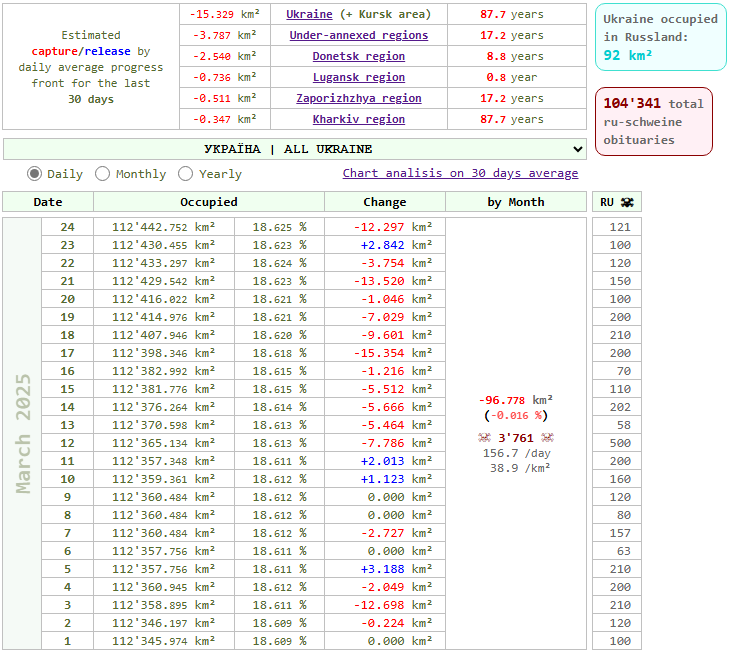Image resolution: width=729 pixels, height=652 pixels.
Task: Click RU count 63 on day 6
Action: 624,551
